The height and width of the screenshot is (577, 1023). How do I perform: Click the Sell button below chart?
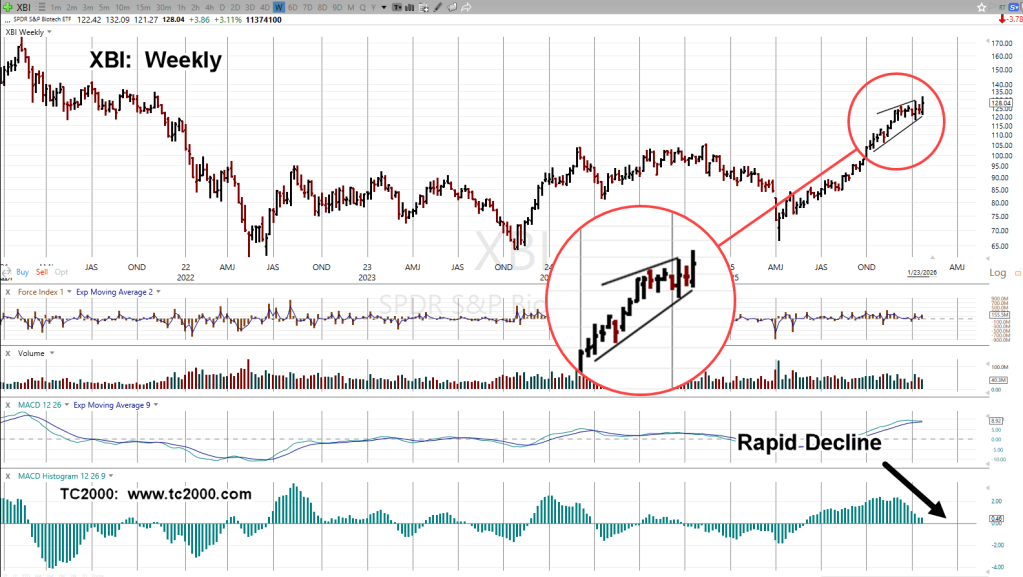41,272
